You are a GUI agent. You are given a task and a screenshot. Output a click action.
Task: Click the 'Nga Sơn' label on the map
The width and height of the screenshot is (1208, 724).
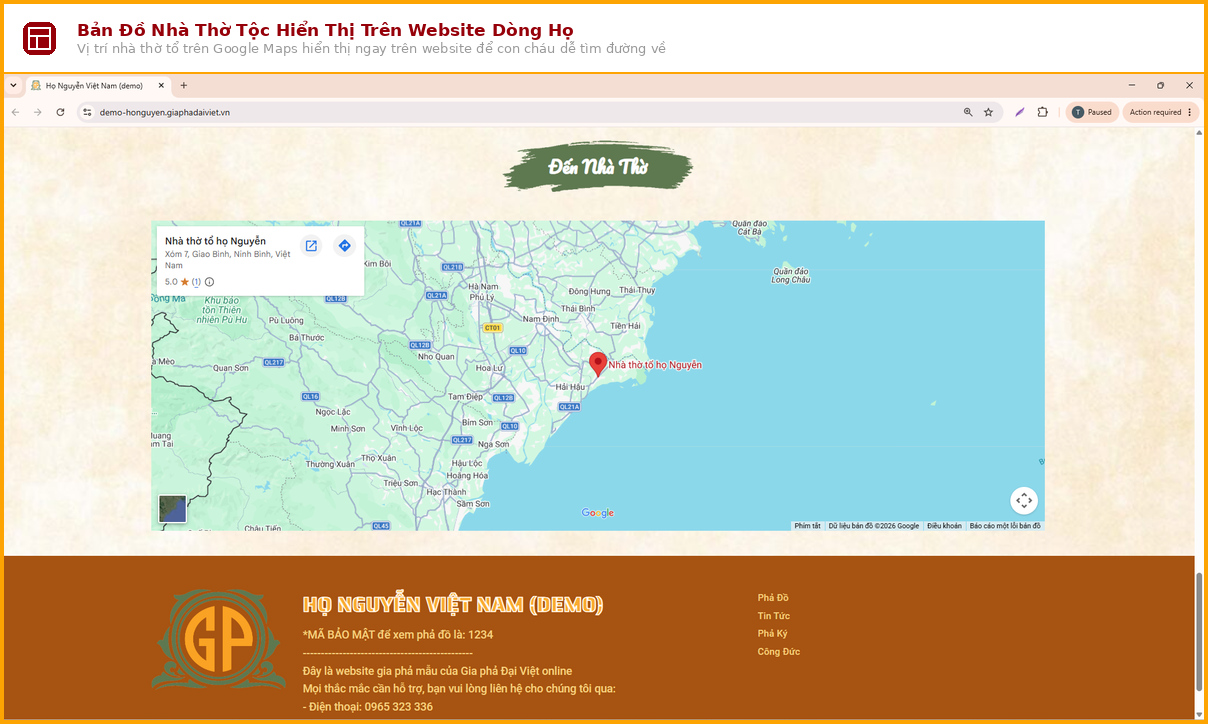[493, 444]
